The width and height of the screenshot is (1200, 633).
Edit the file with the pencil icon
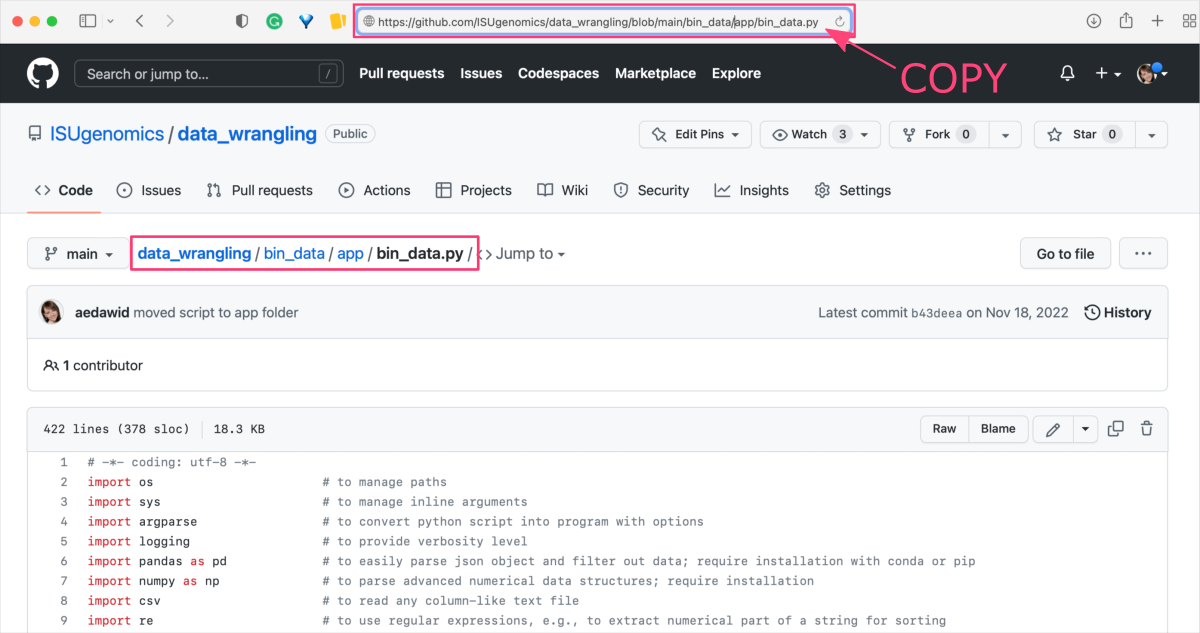tap(1053, 428)
